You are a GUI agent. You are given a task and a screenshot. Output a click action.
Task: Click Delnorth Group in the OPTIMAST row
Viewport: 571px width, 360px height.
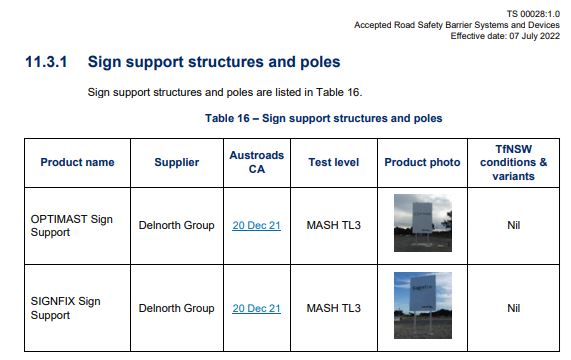point(177,225)
